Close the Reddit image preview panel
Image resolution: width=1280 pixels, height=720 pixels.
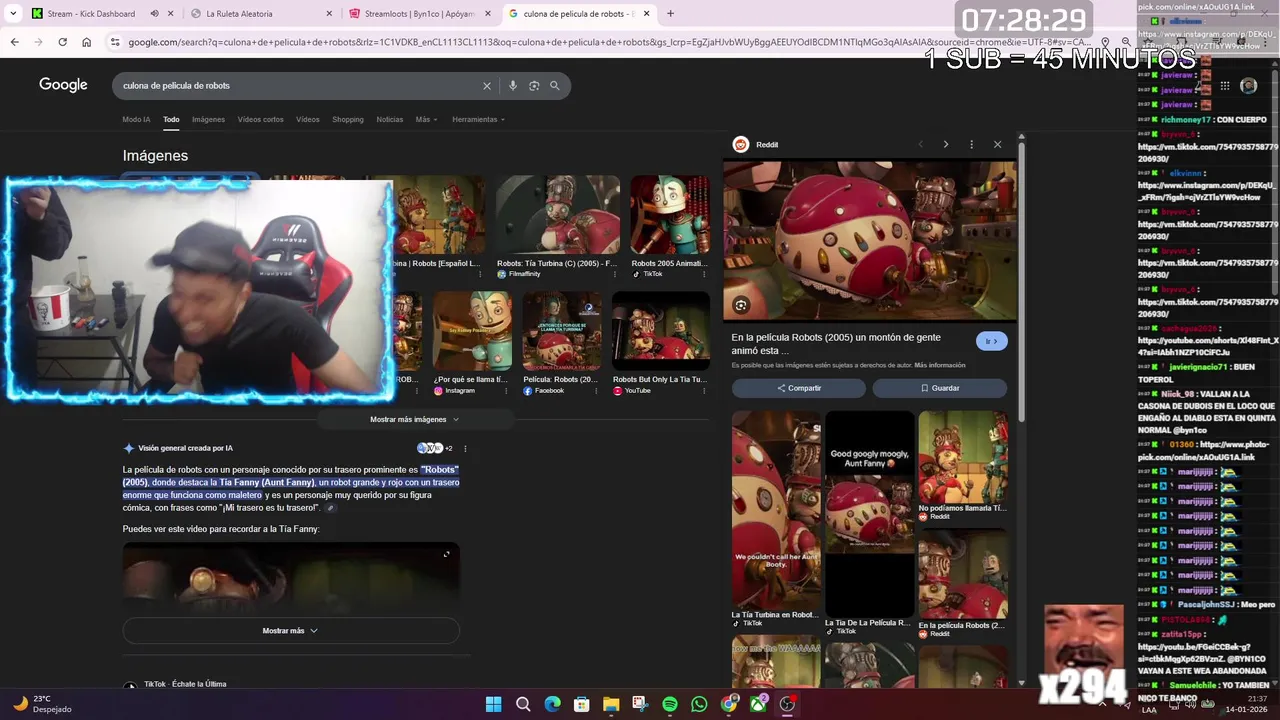tap(997, 144)
